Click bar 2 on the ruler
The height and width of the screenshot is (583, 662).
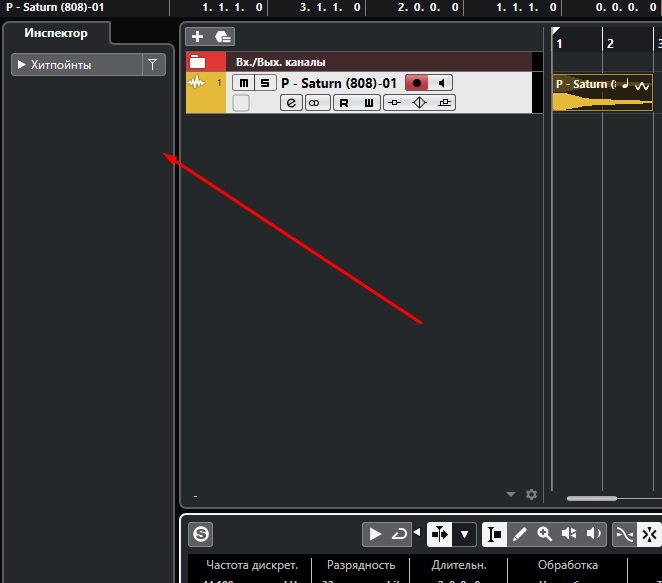tap(610, 44)
